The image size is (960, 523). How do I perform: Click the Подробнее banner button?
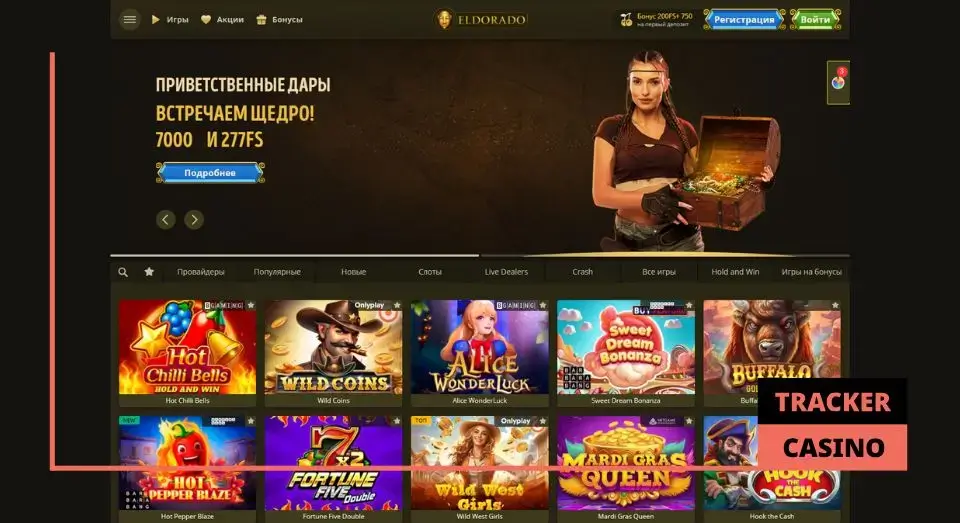click(210, 173)
